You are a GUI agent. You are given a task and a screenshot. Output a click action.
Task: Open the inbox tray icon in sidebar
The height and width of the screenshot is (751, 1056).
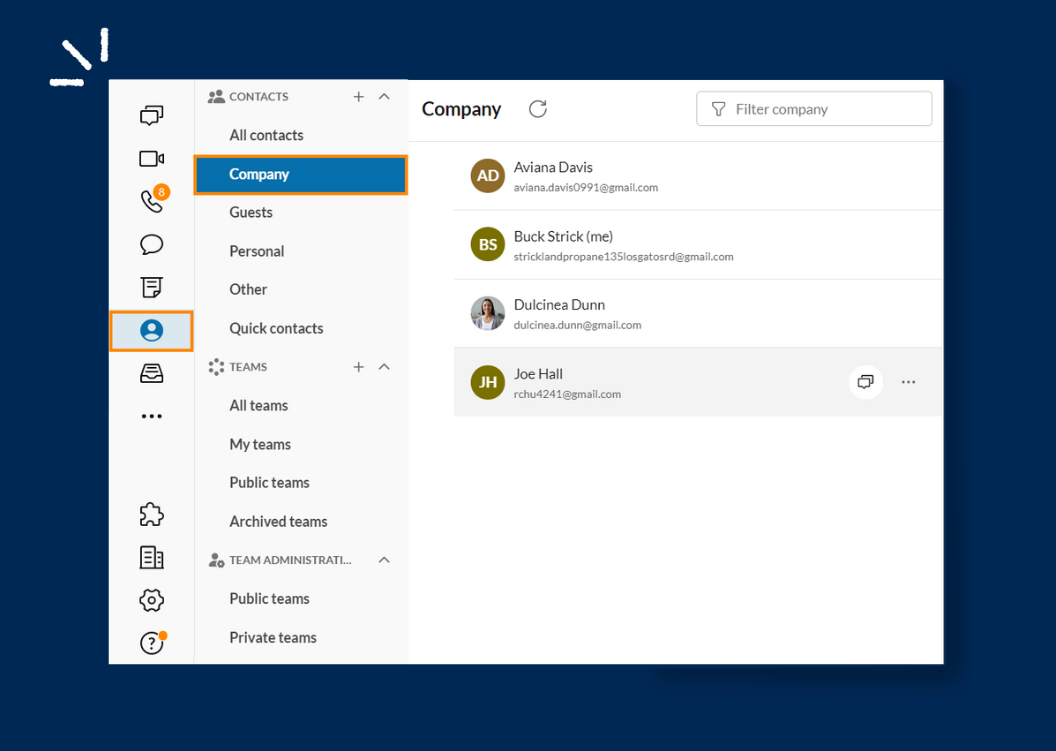click(x=151, y=374)
